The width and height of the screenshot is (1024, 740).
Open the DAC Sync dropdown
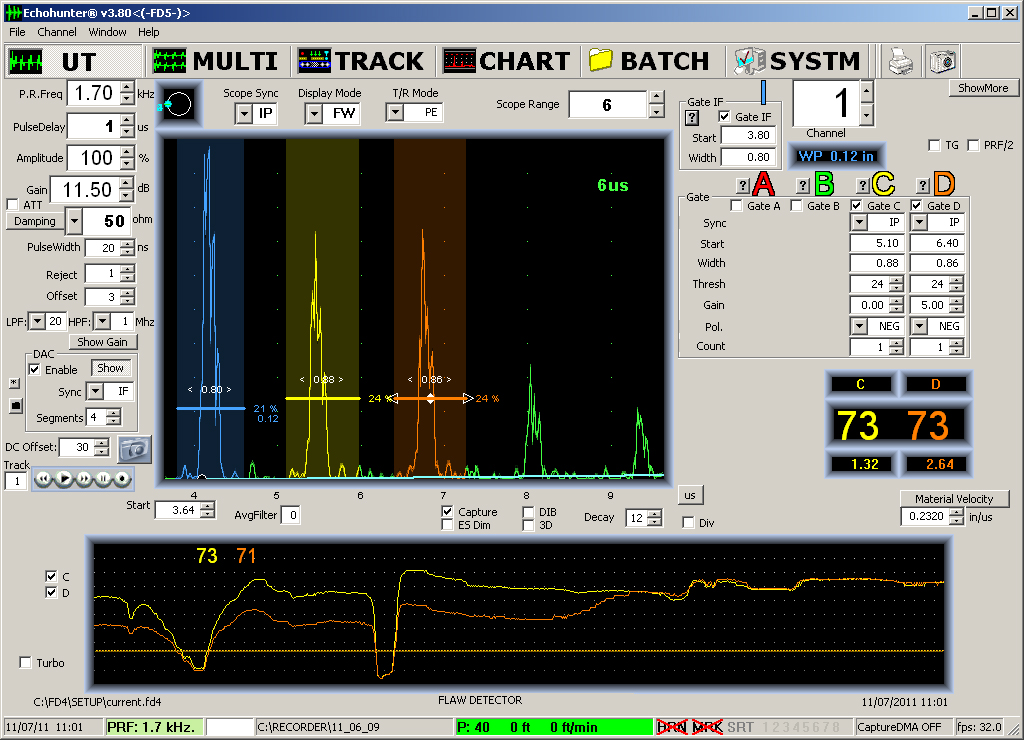[x=95, y=391]
